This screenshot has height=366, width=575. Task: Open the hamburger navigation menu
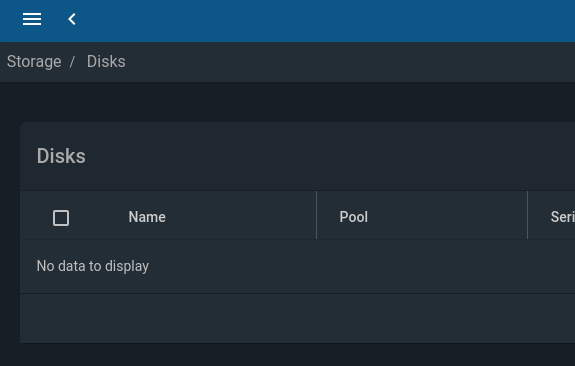(x=32, y=19)
